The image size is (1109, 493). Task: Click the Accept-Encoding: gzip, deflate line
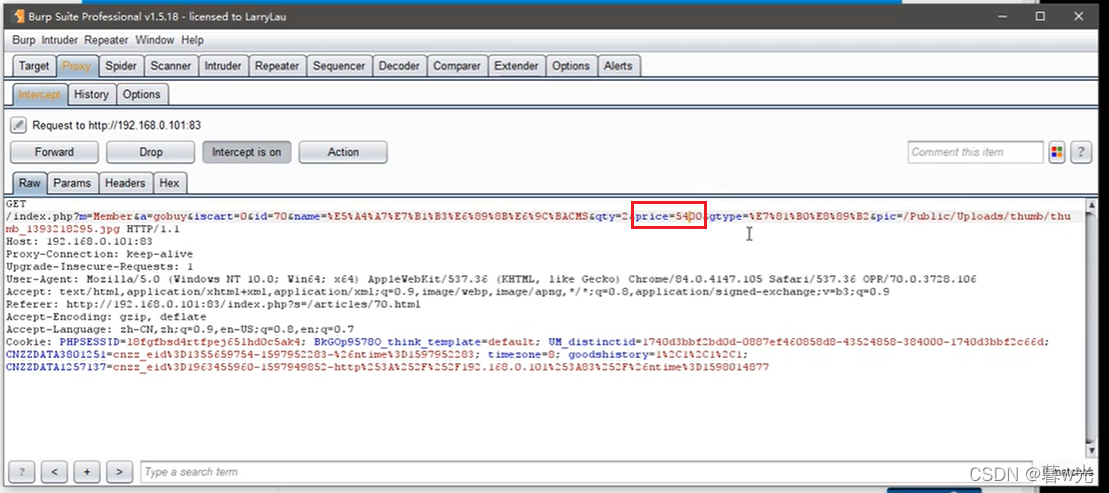tap(106, 317)
